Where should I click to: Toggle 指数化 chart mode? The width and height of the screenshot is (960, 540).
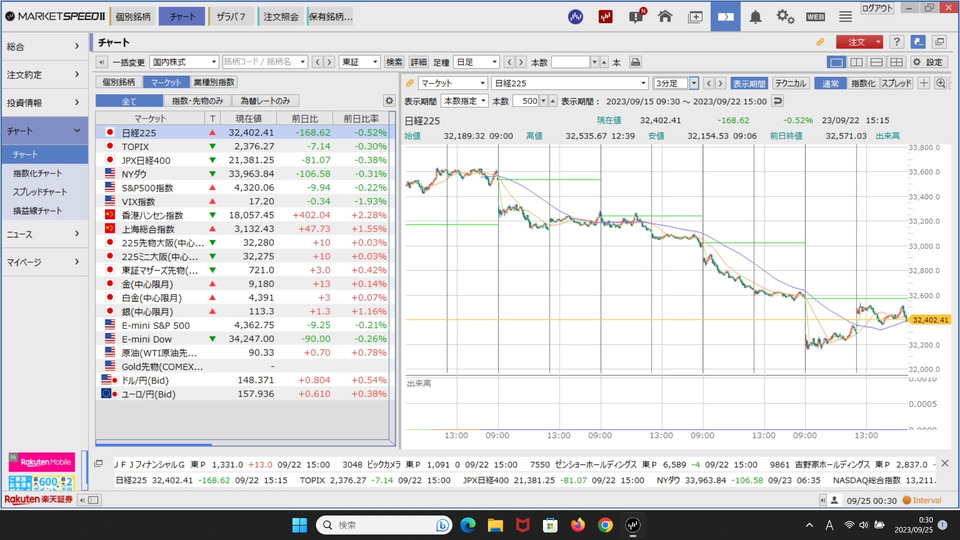tap(863, 83)
